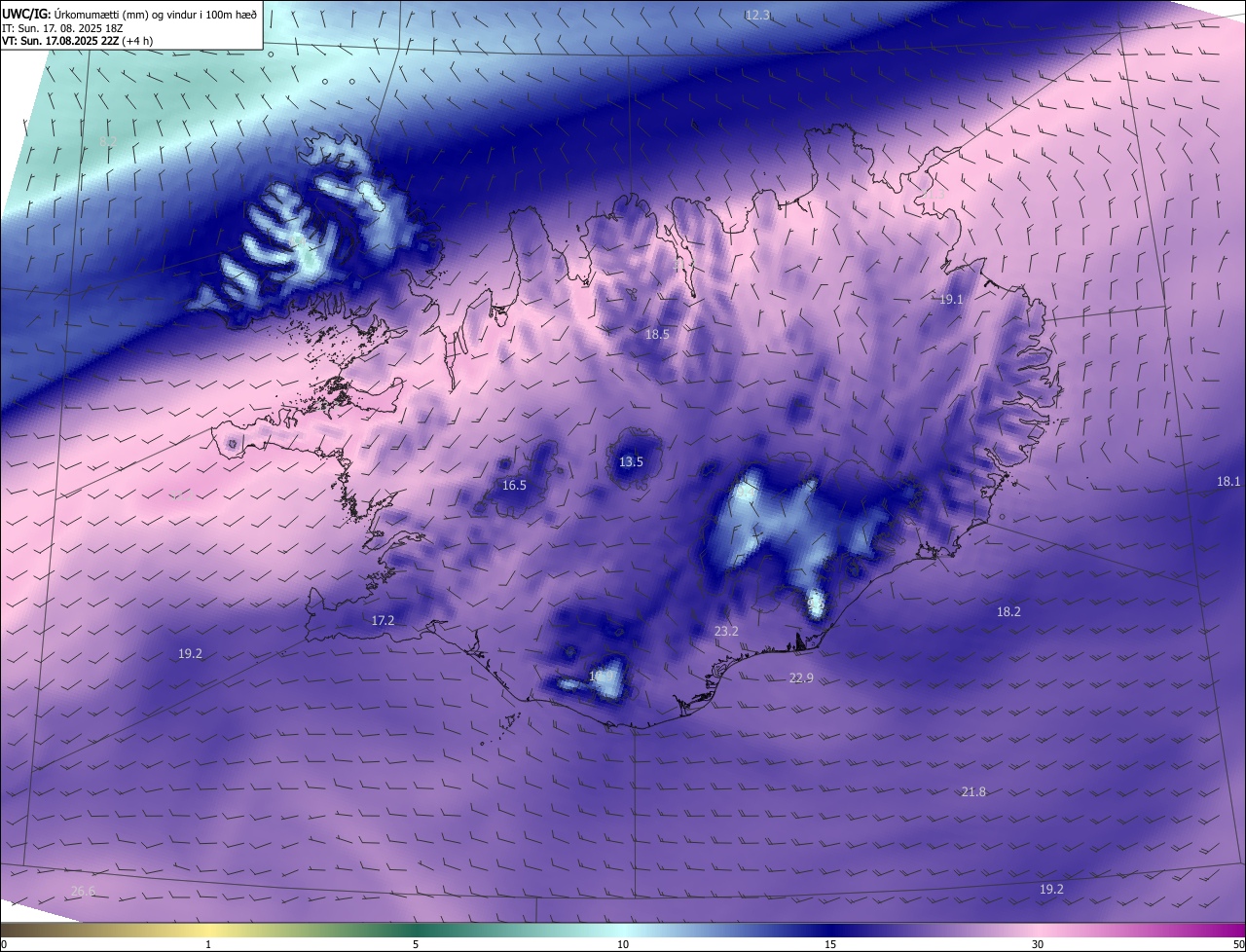Click the 30 tick on the color scale

(1038, 944)
